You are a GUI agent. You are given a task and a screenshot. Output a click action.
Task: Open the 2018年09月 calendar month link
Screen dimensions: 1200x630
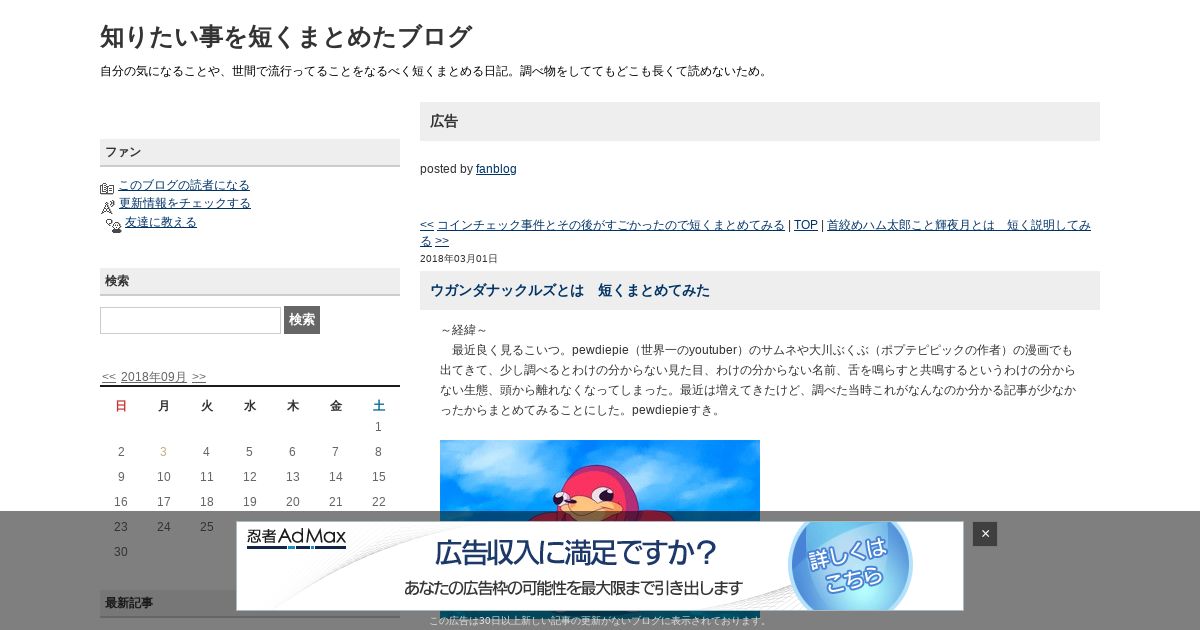(x=154, y=377)
